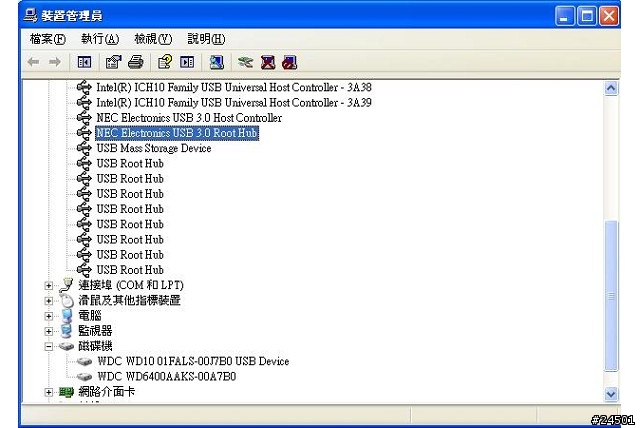Select the 網路介面卡 category label

click(107, 392)
